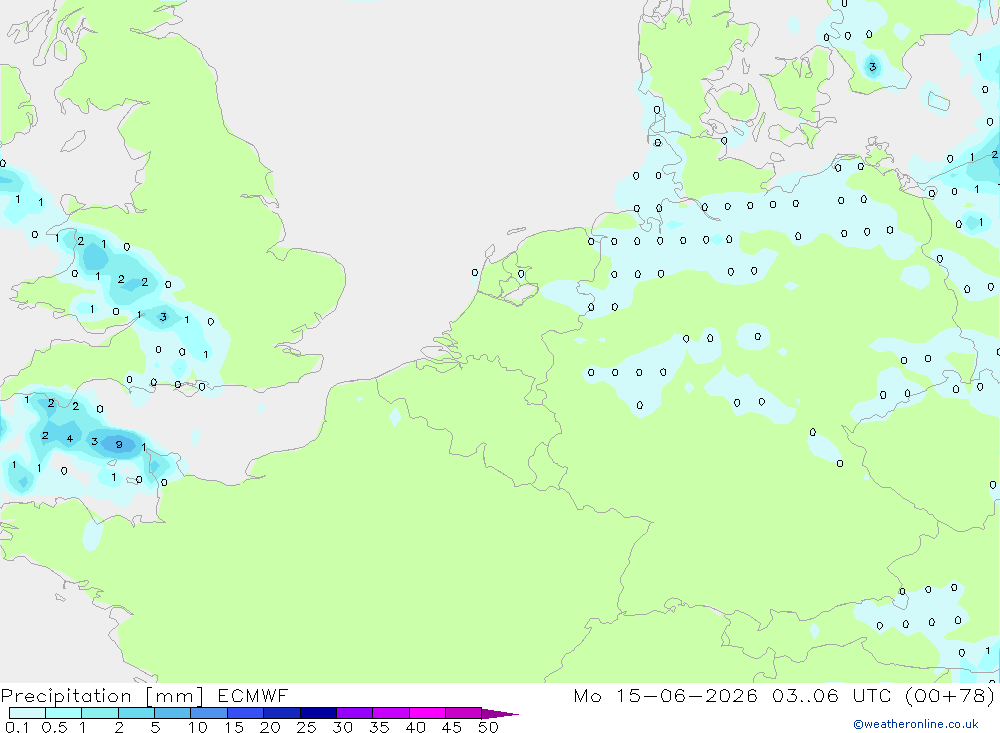The image size is (1000, 733).
Task: Click the 40–45 mm magenta legend swatch
Action: pos(427,713)
